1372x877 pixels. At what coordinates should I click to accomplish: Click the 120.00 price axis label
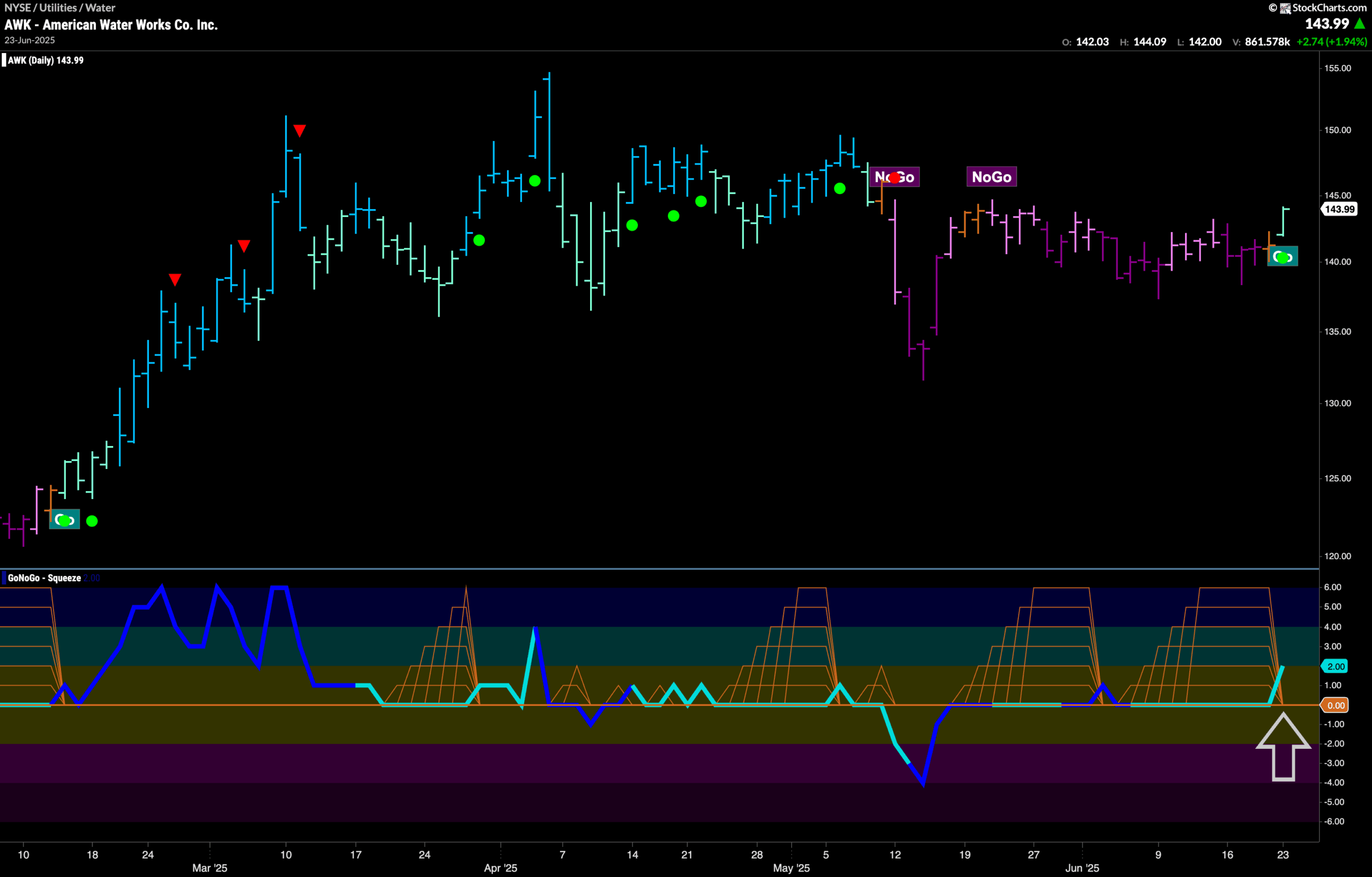1337,556
